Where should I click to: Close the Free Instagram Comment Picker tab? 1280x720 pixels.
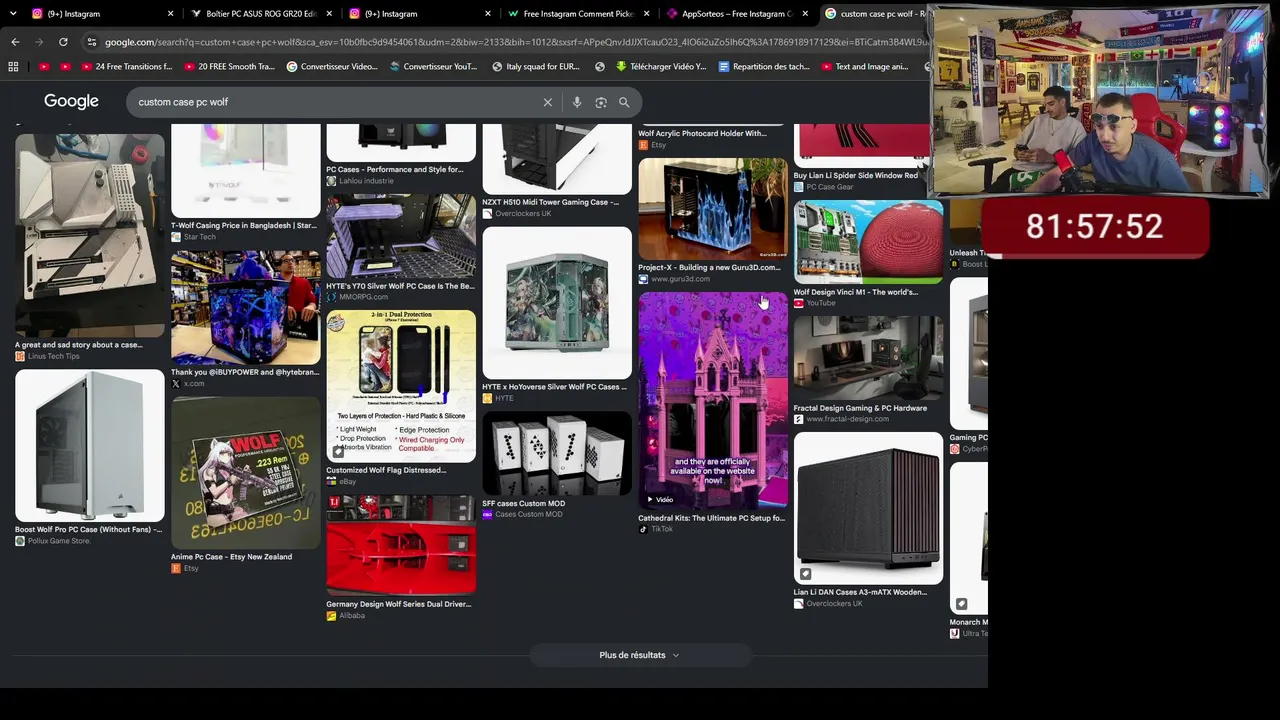pyautogui.click(x=647, y=14)
